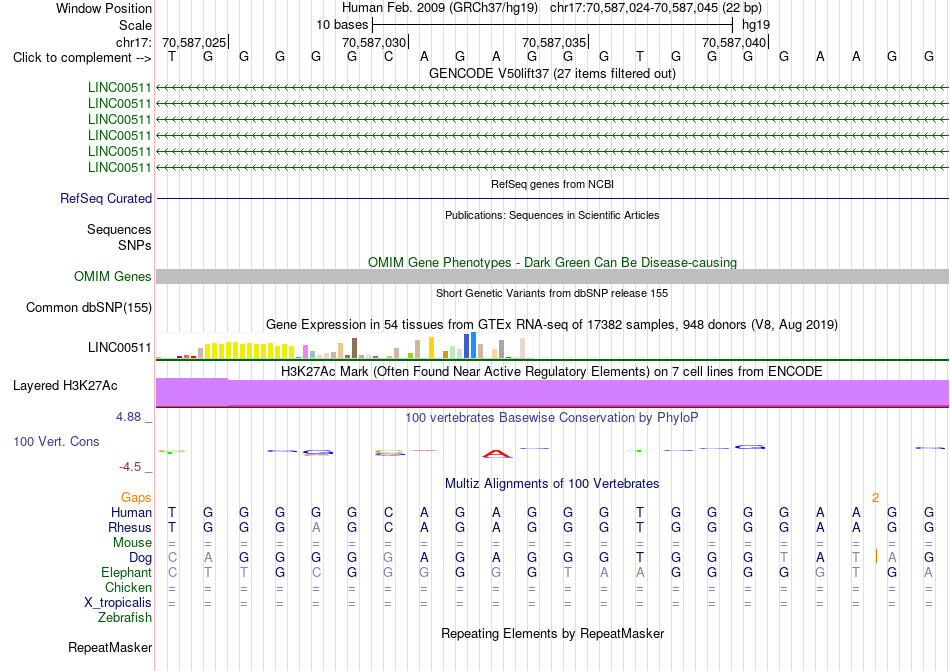Image resolution: width=950 pixels, height=671 pixels.
Task: Click the 'Chicken' alignment row label
Action: coord(128,587)
